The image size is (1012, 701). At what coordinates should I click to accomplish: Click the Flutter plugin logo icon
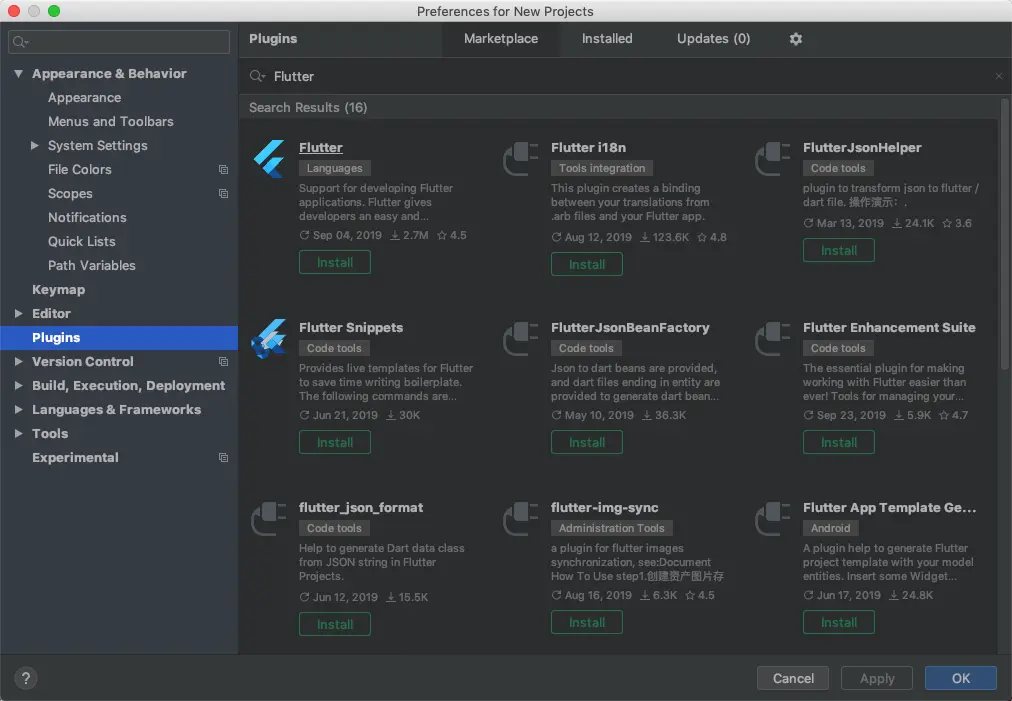(x=269, y=158)
